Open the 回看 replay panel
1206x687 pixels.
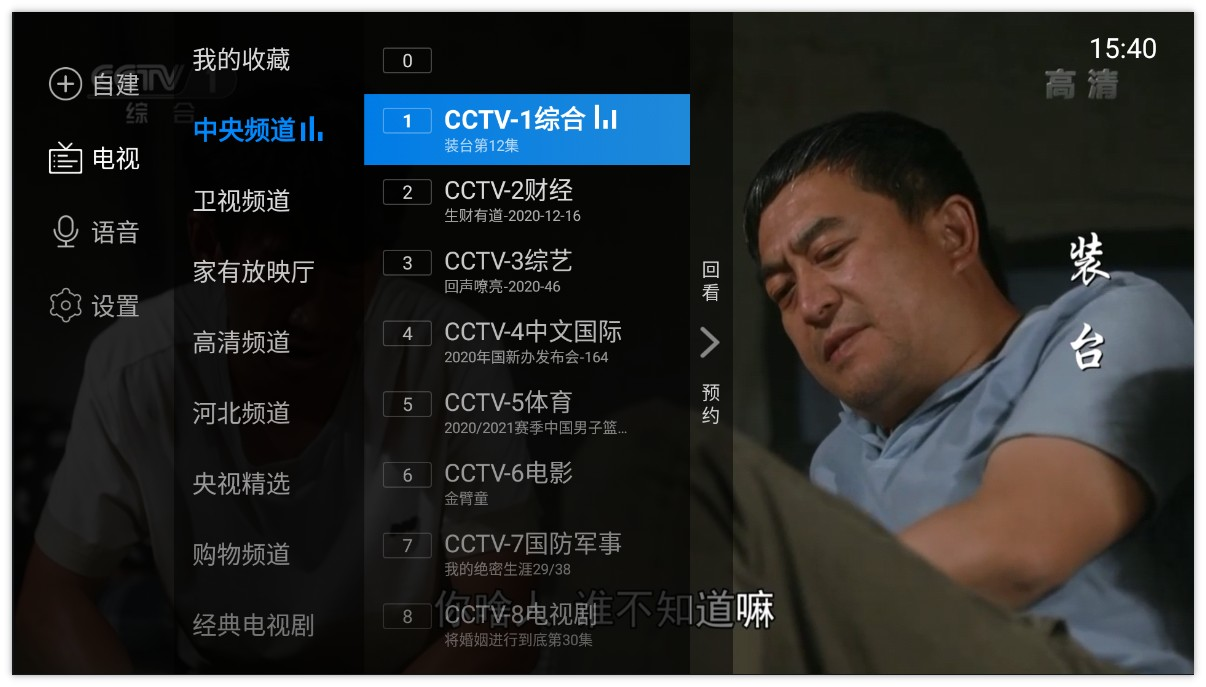711,281
